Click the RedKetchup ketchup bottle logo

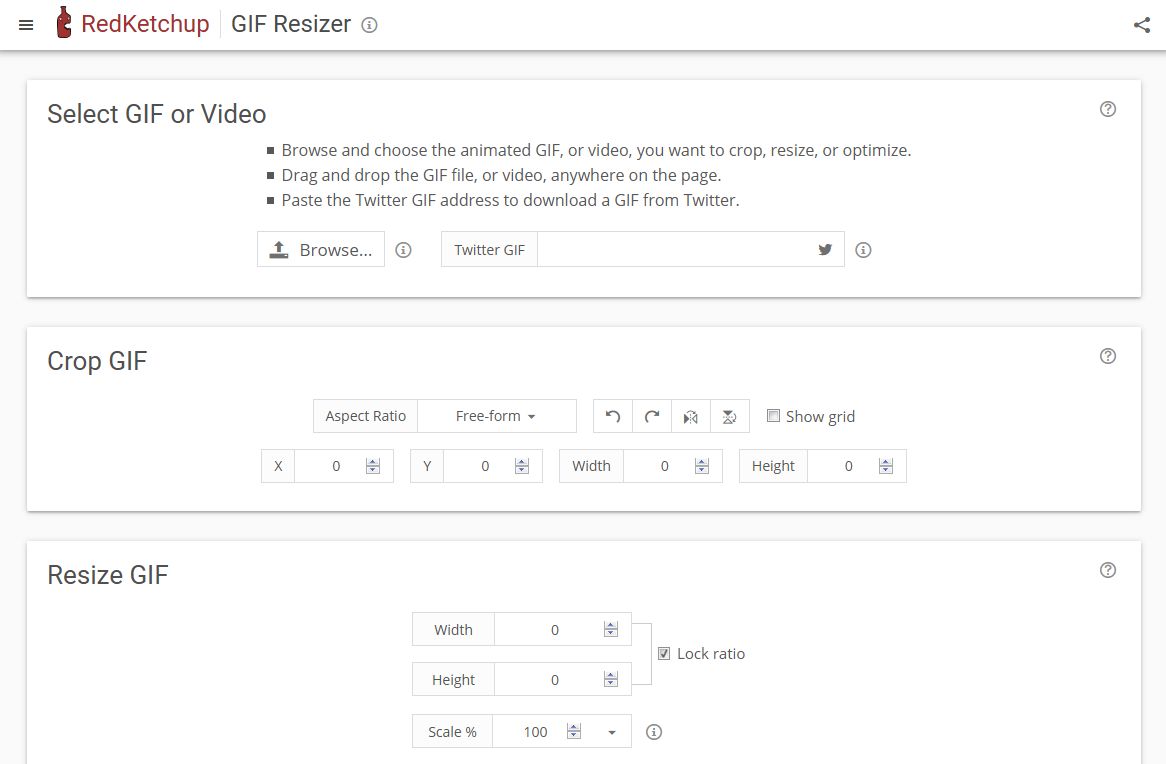coord(62,23)
